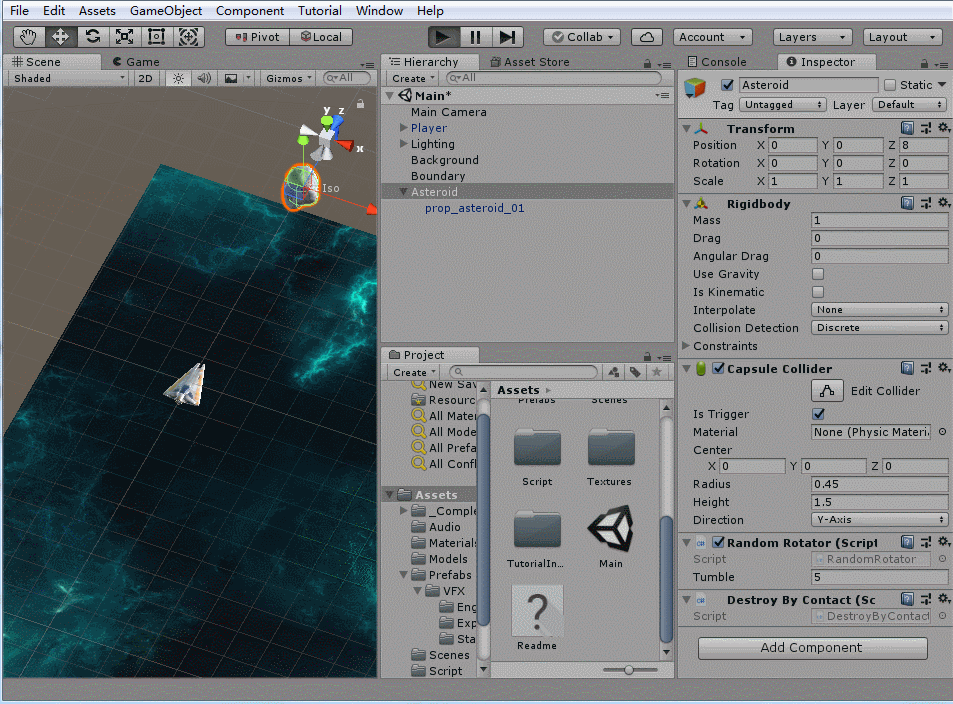This screenshot has height=704, width=953.
Task: Open the Collision Detection dropdown
Action: 879,328
